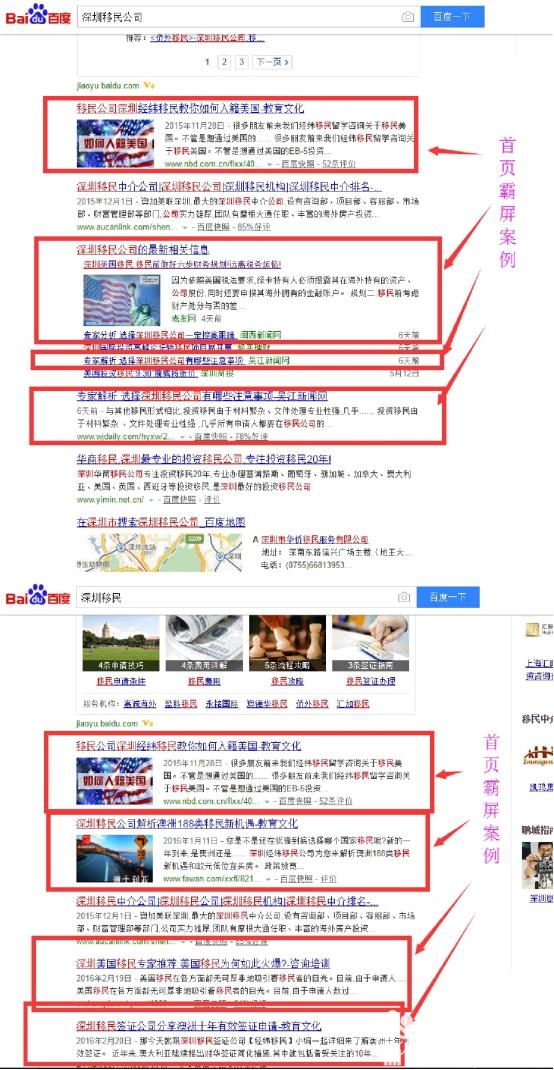Expand dropdown arrow after www.nbd.com.cn in the 深圳移民公司 results
554x1070 pixels.
click(269, 165)
